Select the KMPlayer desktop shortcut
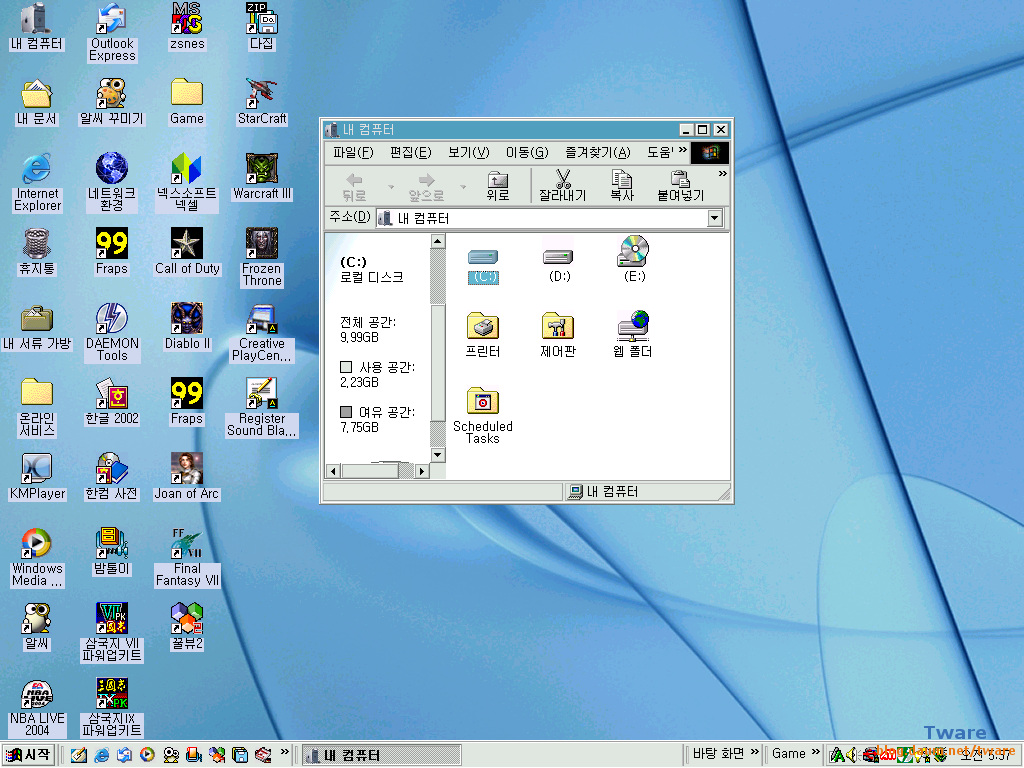 (37, 477)
